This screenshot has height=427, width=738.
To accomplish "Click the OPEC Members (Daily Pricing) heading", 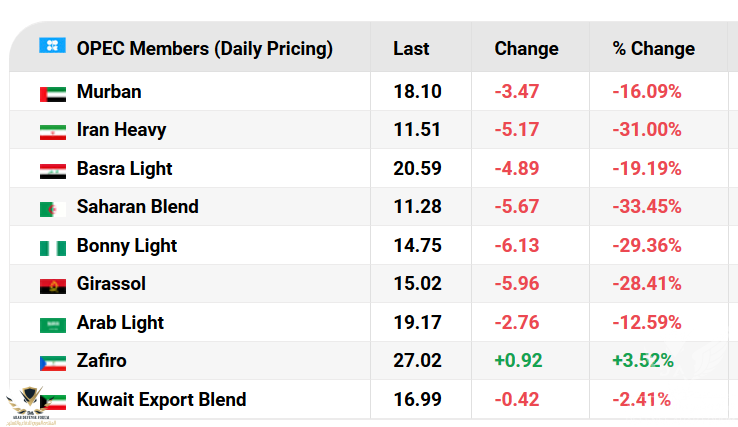I will [x=204, y=48].
